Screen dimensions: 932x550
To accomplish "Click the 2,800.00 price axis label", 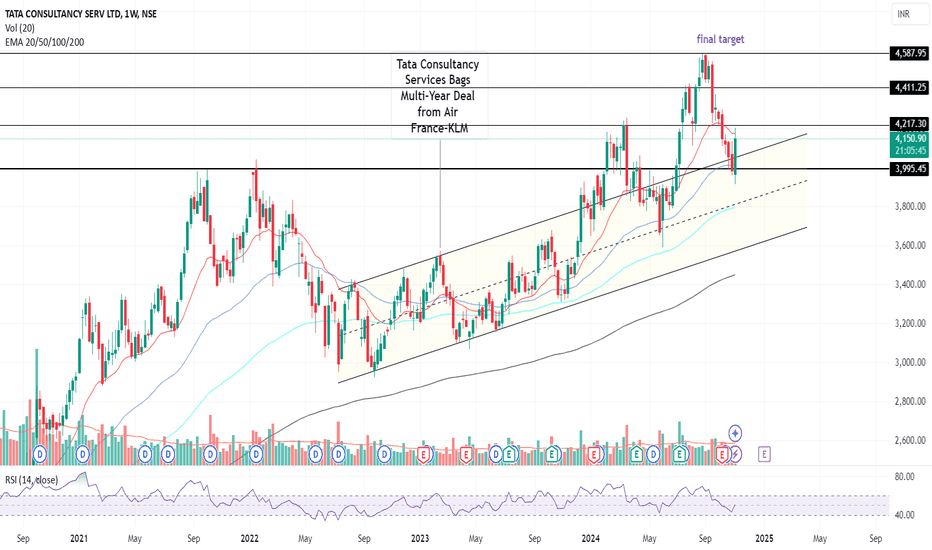I will pos(910,401).
